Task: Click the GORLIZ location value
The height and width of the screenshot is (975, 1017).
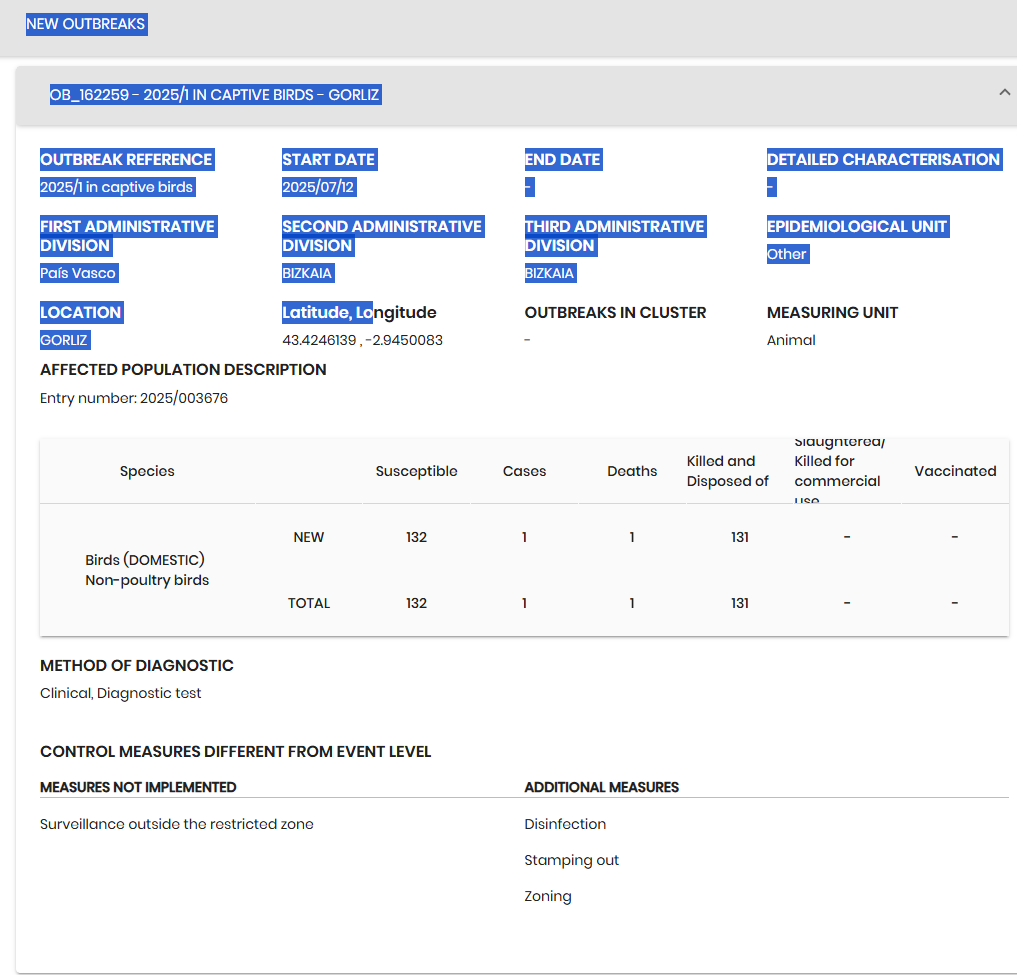Action: coord(65,340)
